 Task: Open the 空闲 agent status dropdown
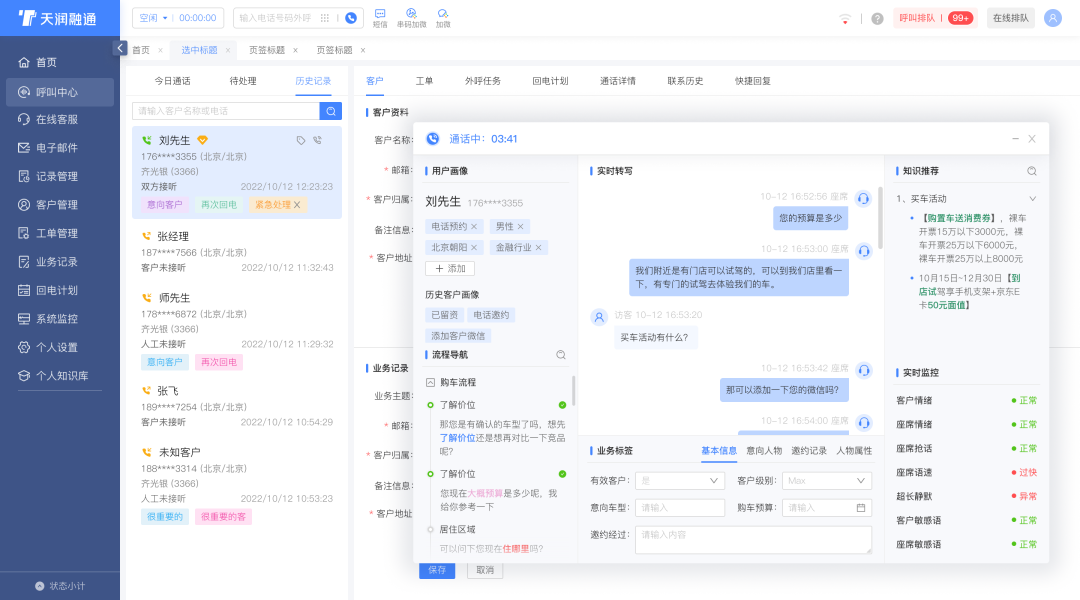point(150,15)
